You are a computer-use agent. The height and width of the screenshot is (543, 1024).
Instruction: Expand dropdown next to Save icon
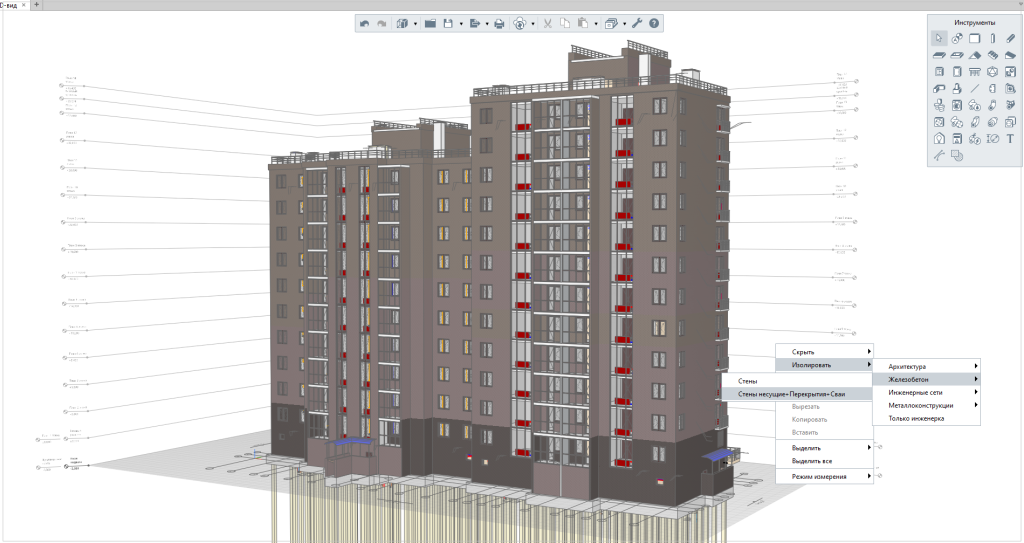461,24
